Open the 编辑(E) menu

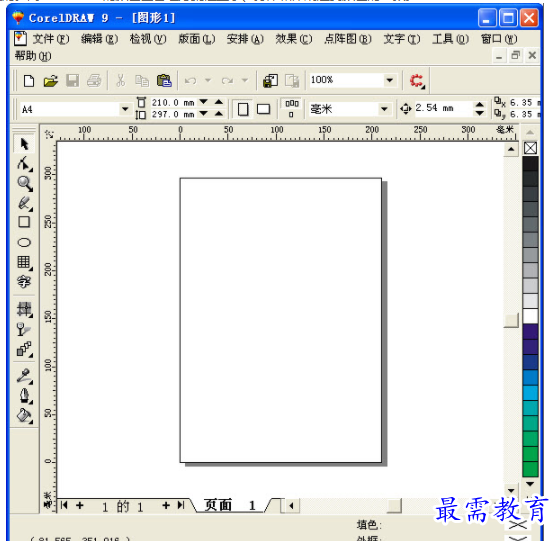pyautogui.click(x=99, y=39)
